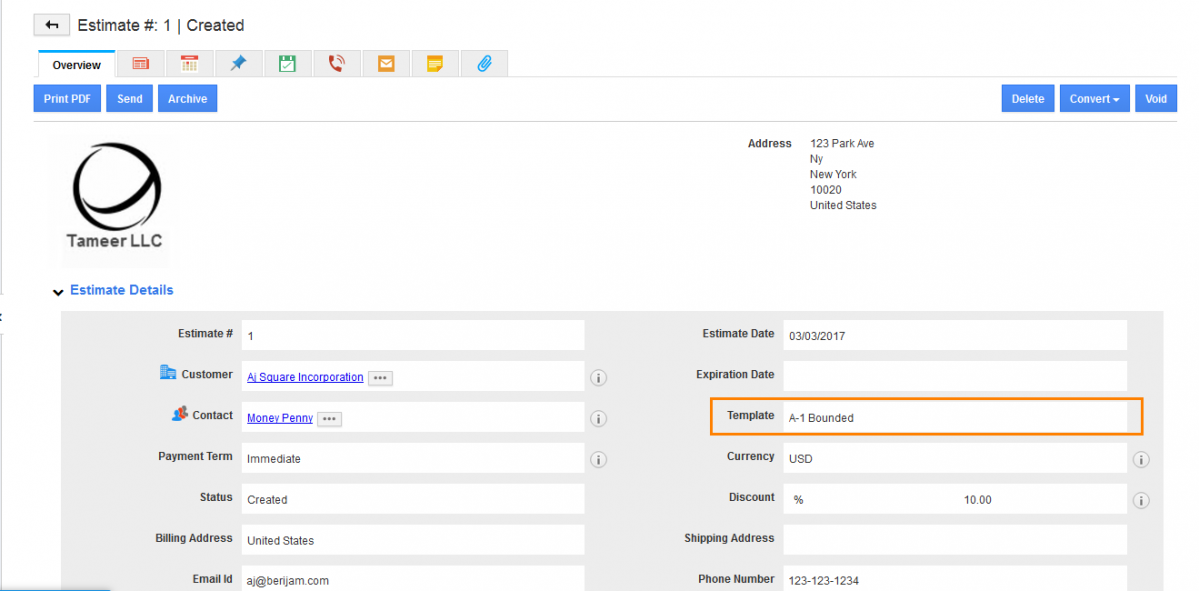Open the green tasks checkmark tab

(x=287, y=64)
